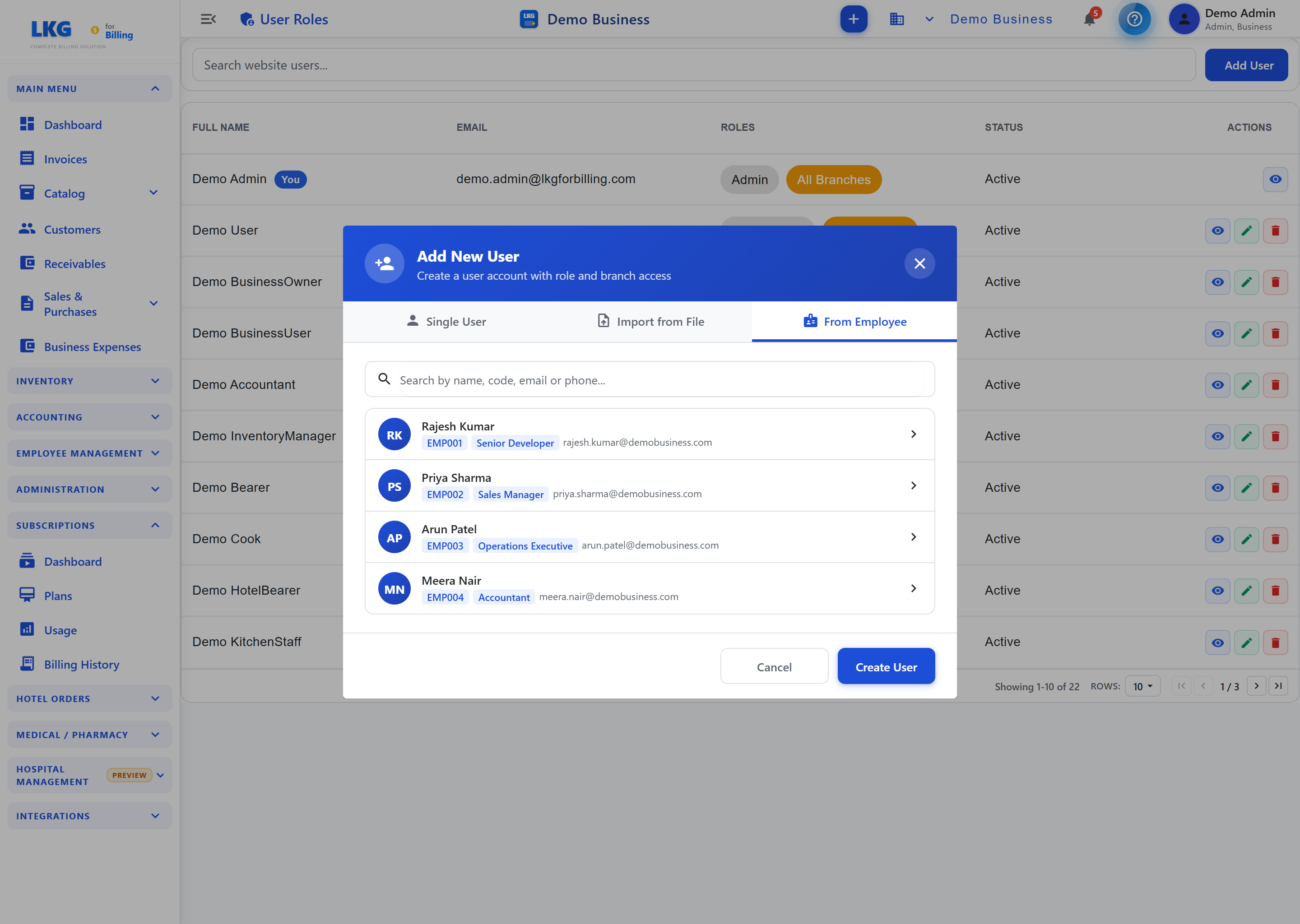
Task: Expand the Administration section
Action: pos(89,490)
